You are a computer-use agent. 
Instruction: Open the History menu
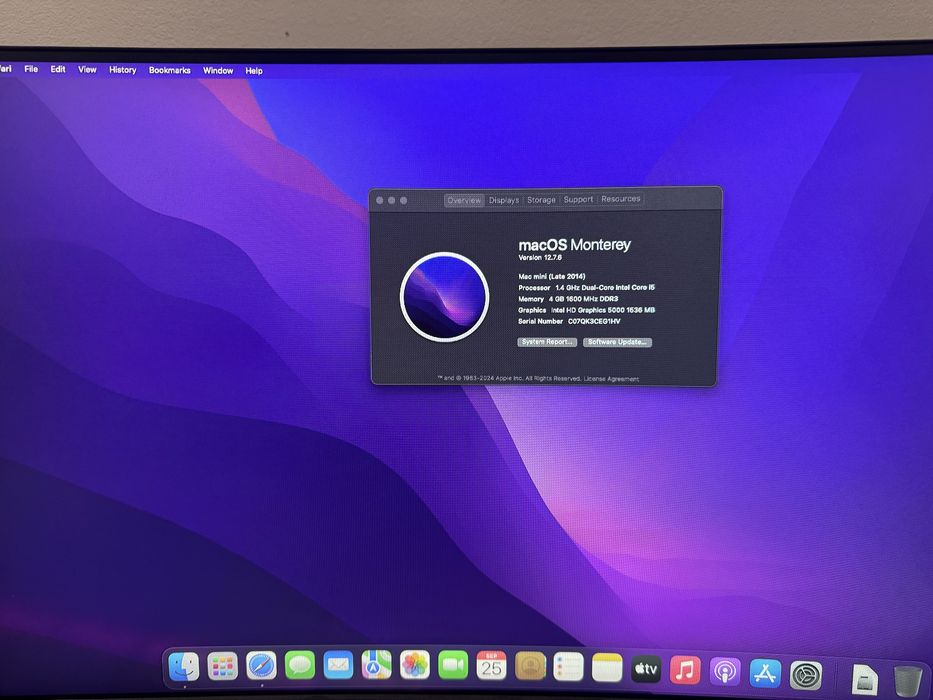pyautogui.click(x=123, y=70)
